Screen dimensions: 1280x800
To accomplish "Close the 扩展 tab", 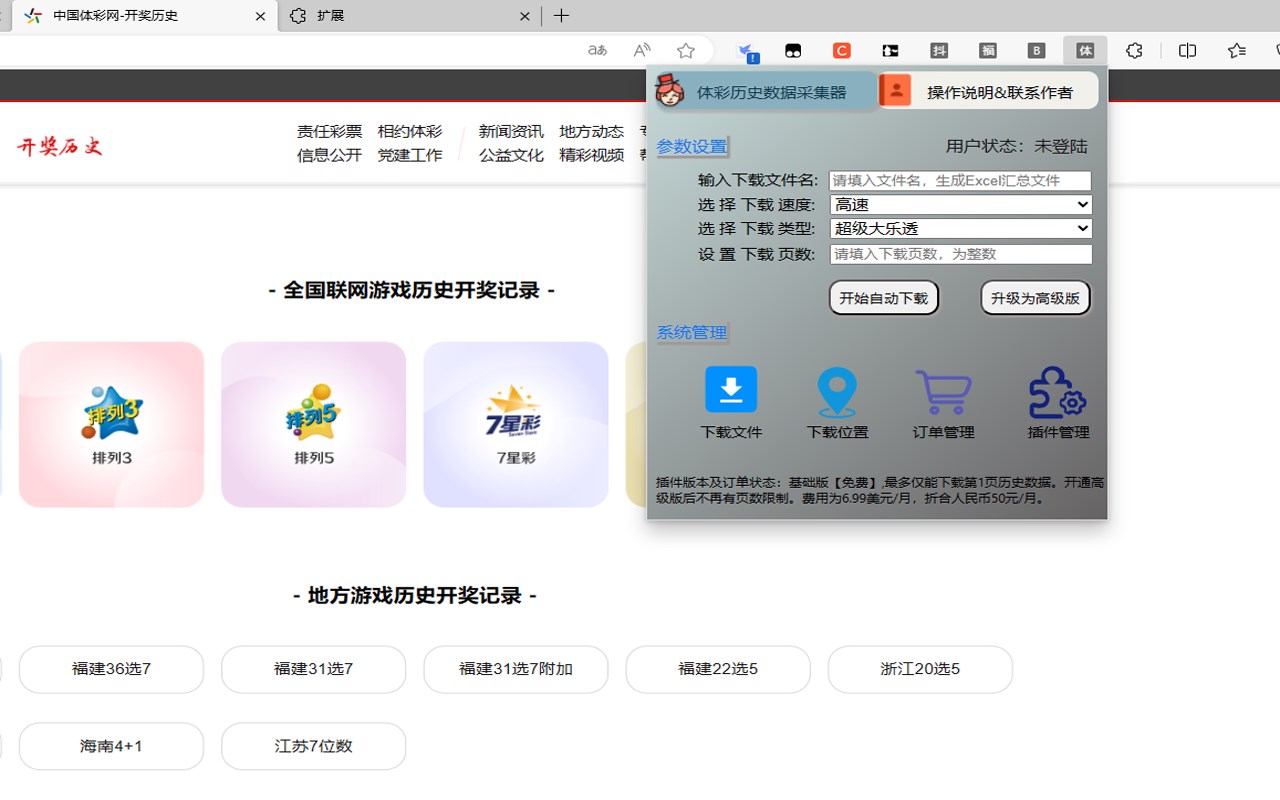I will (525, 16).
